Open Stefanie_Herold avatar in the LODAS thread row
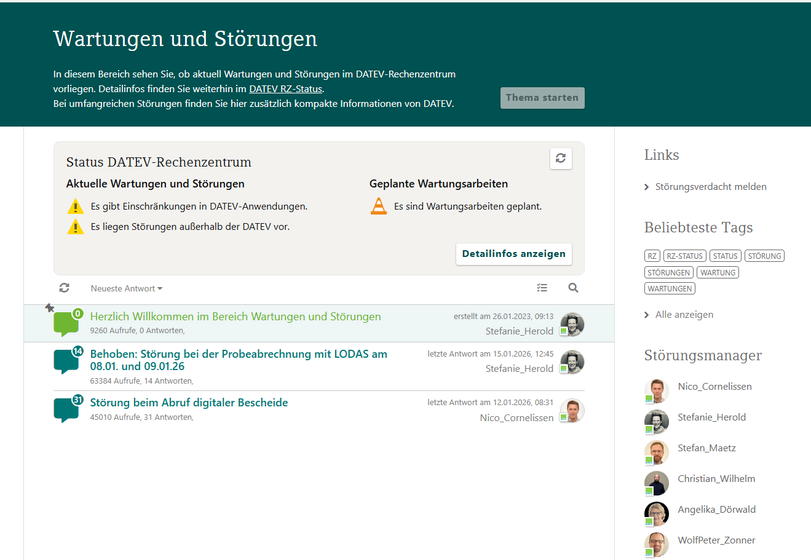This screenshot has height=560, width=811. click(572, 362)
